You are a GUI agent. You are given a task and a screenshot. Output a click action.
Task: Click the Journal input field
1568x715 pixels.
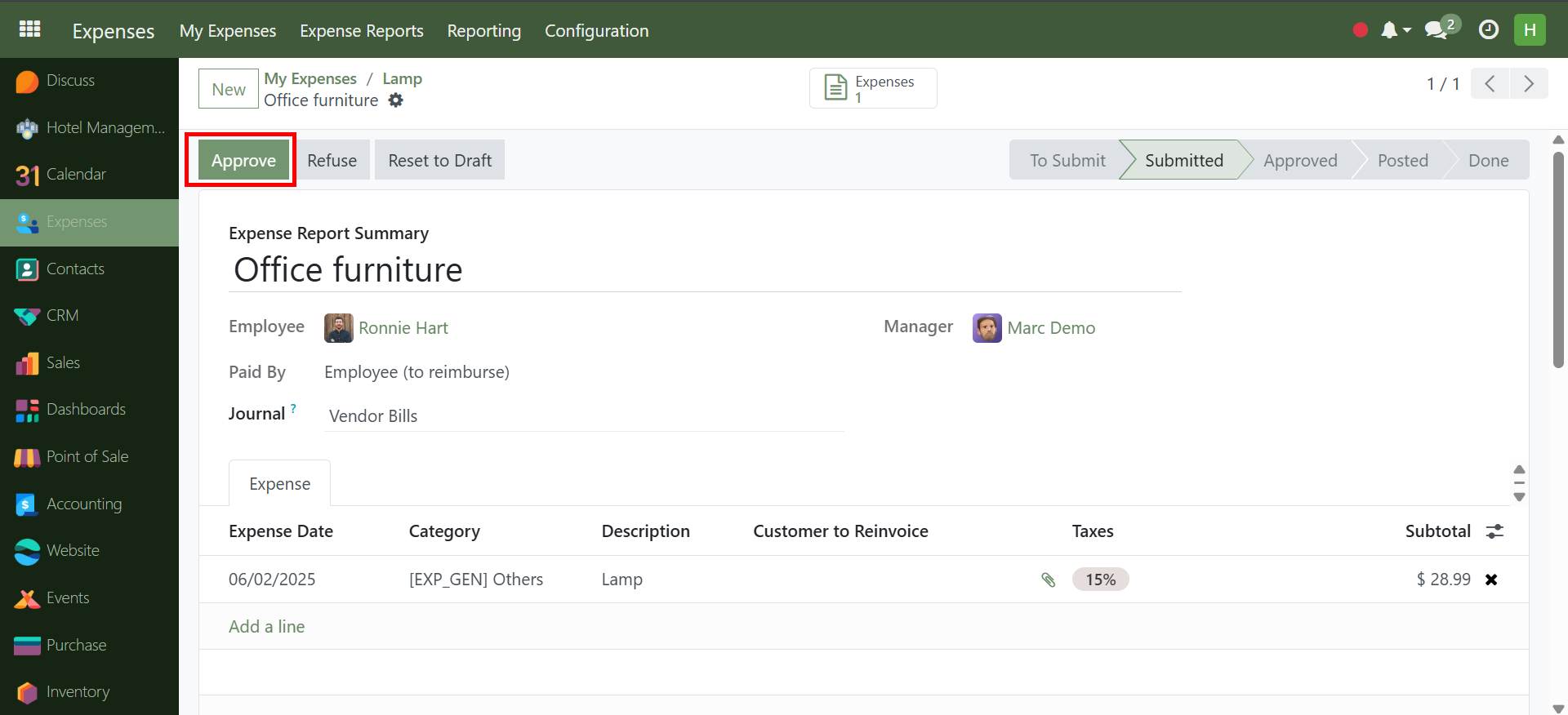point(583,416)
